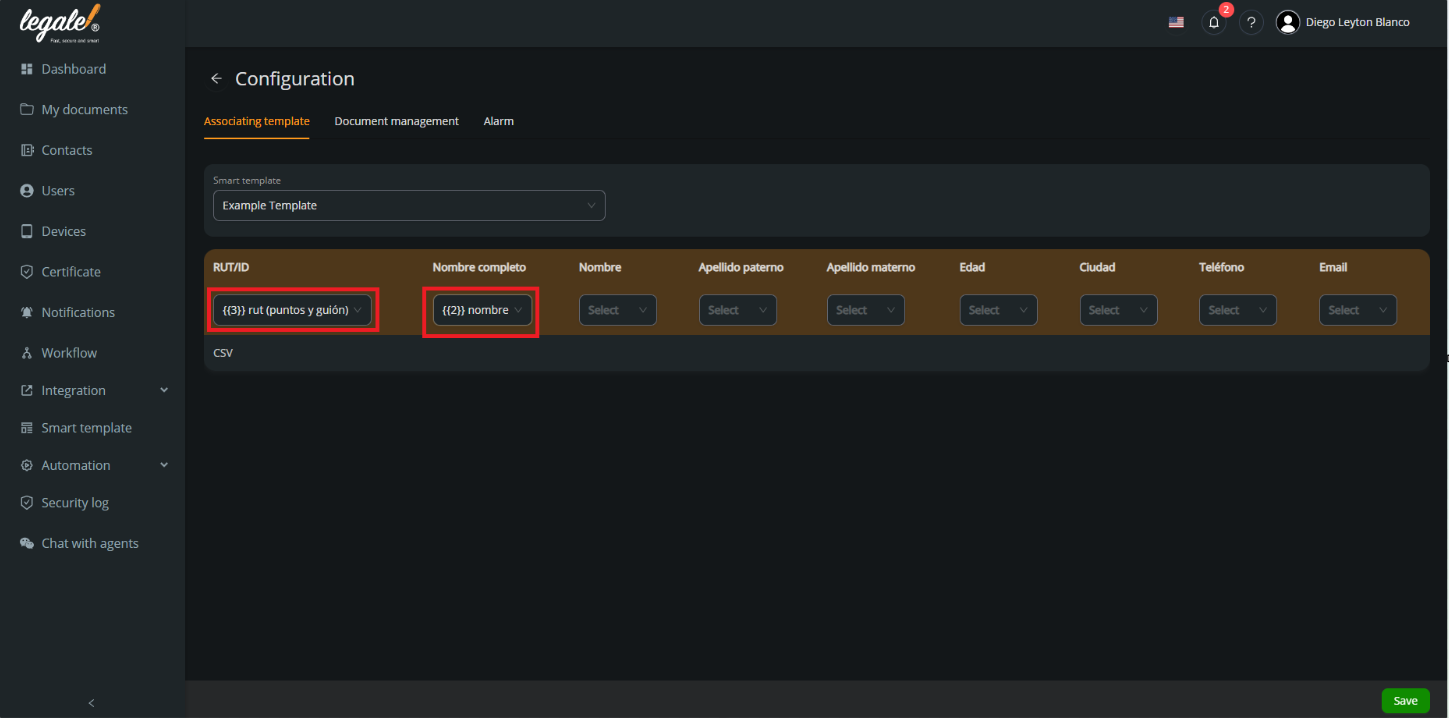The image size is (1449, 718).
Task: Open the Nombre column Select dropdown
Action: 617,310
